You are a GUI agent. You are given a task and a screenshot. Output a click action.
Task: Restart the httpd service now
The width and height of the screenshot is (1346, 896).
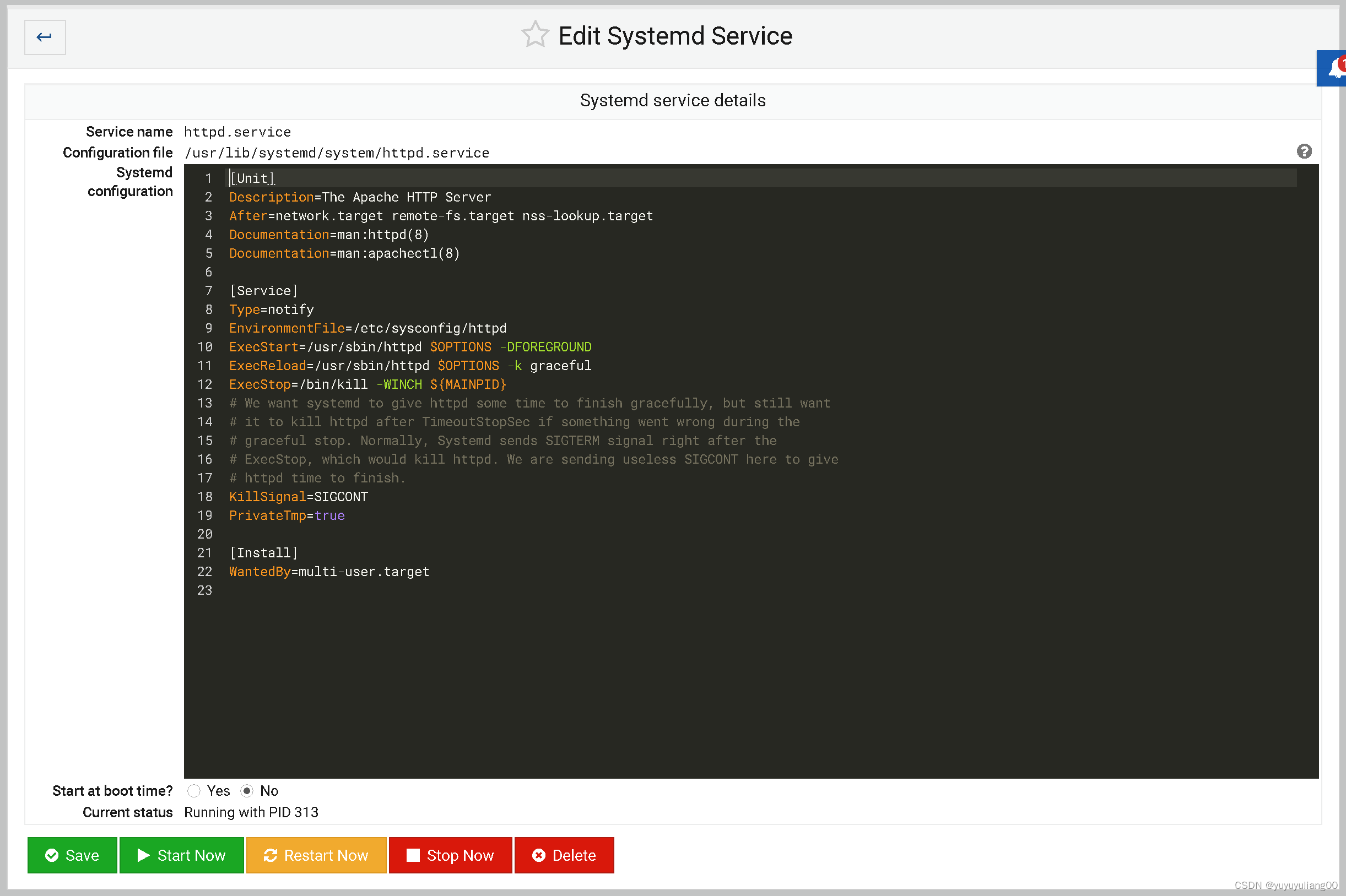point(316,855)
